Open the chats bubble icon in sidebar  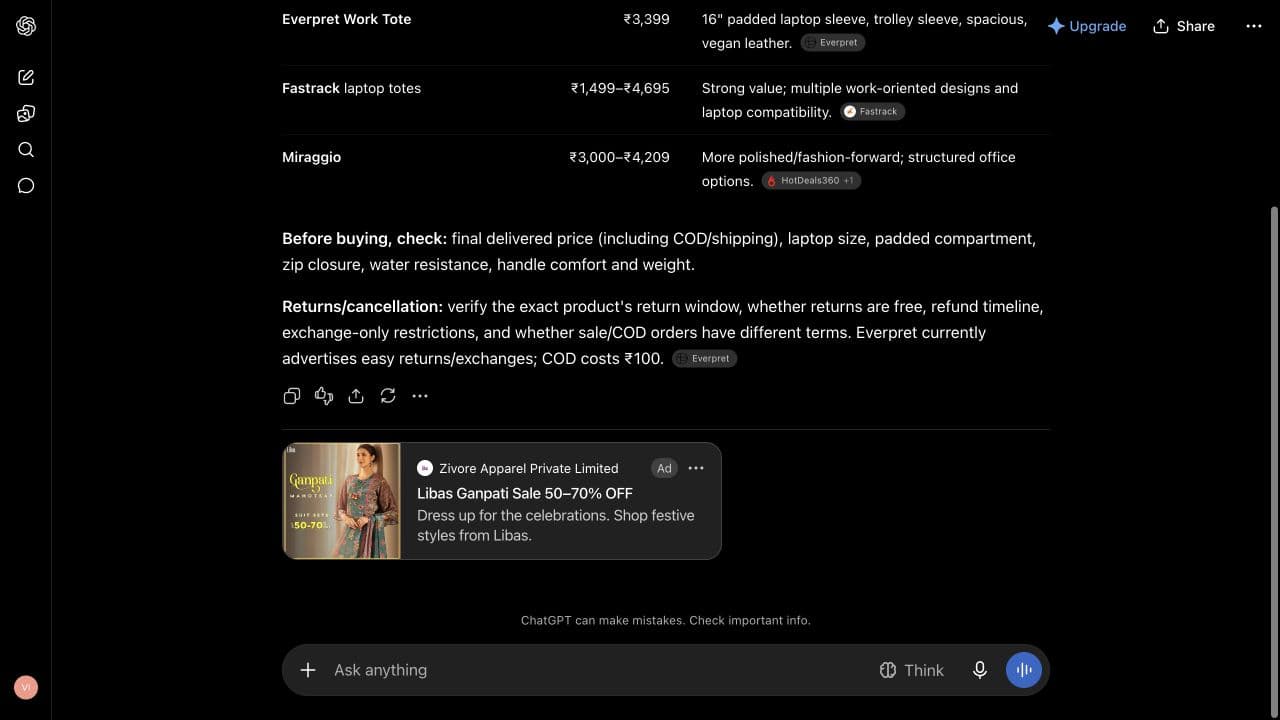pyautogui.click(x=26, y=185)
